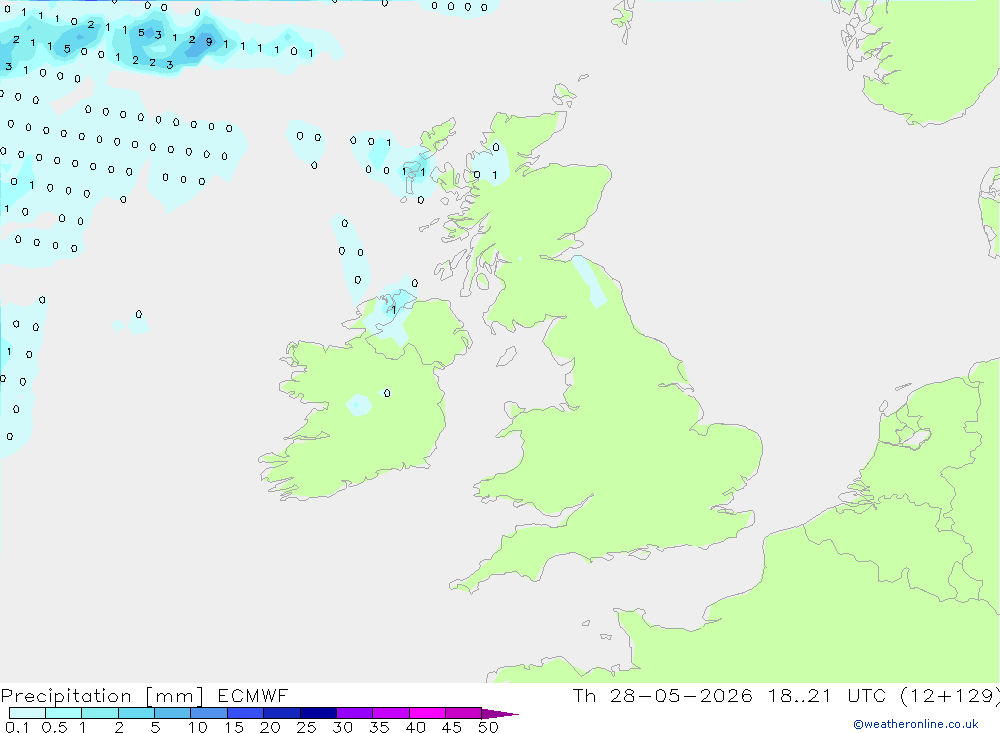Click the "9" precipitation value on the map

pos(209,42)
